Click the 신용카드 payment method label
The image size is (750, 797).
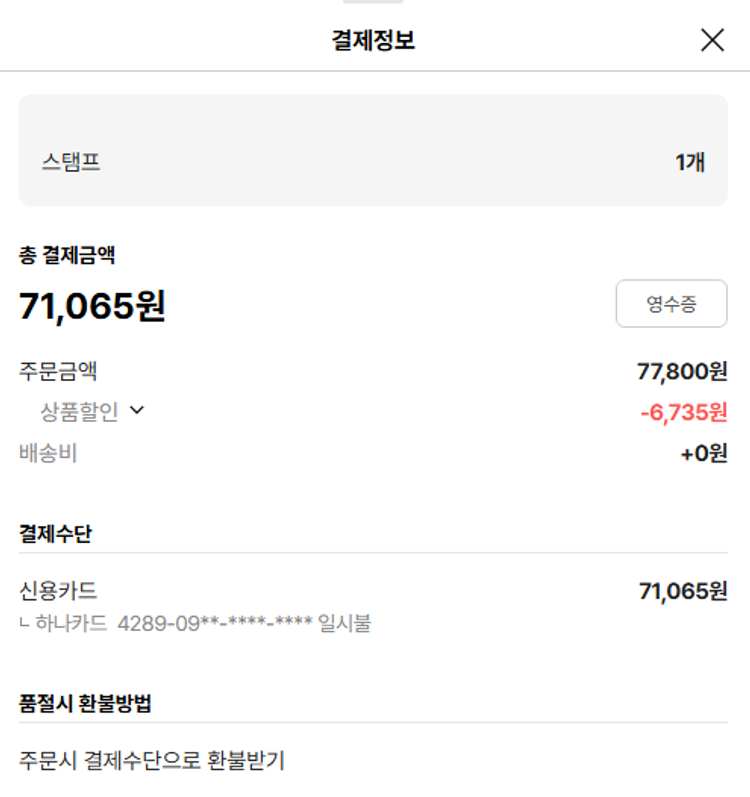[58, 591]
